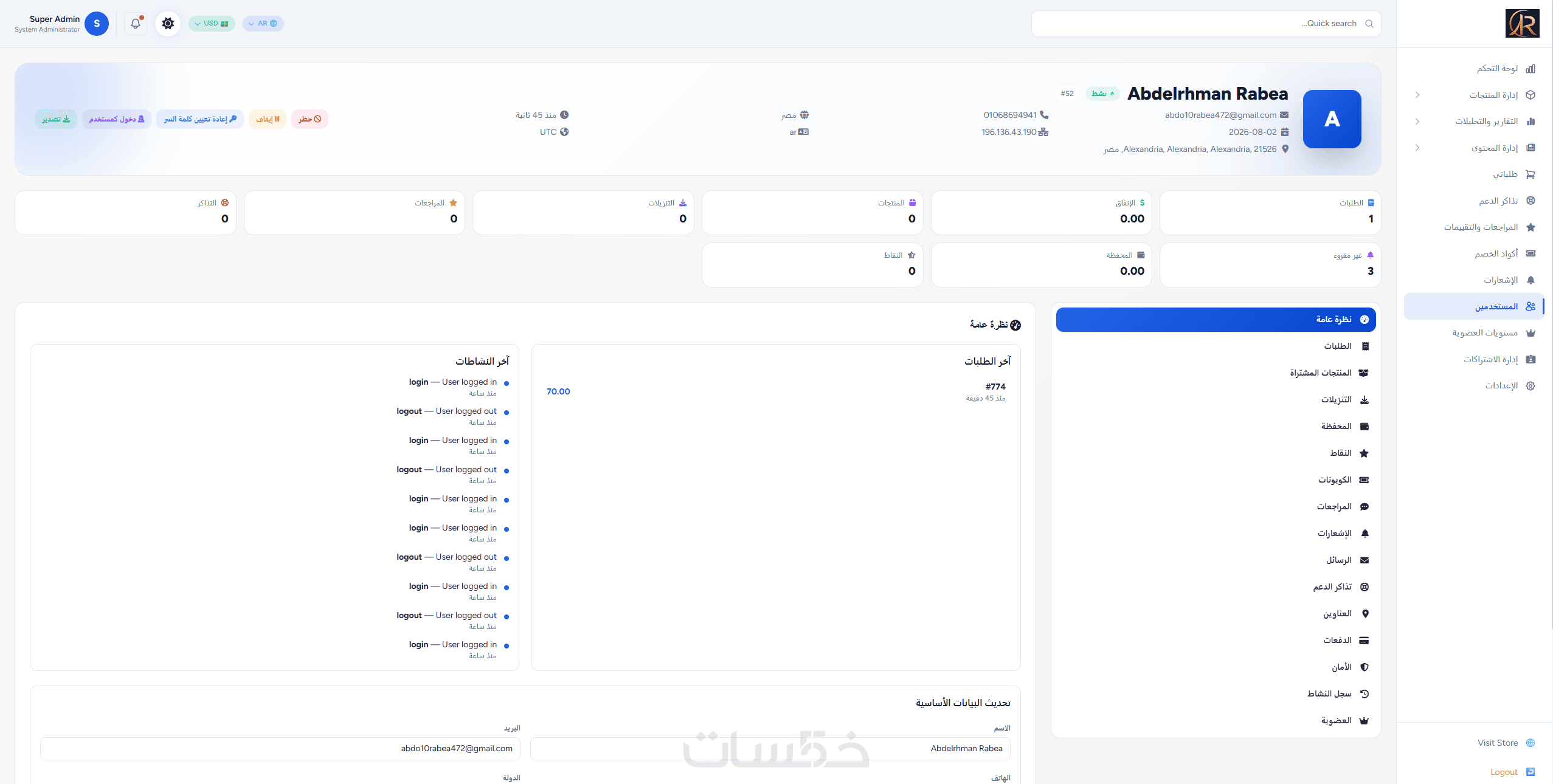Viewport: 1553px width, 784px height.
Task: Click the shopping cart icon for طلباتي
Action: 1531,174
